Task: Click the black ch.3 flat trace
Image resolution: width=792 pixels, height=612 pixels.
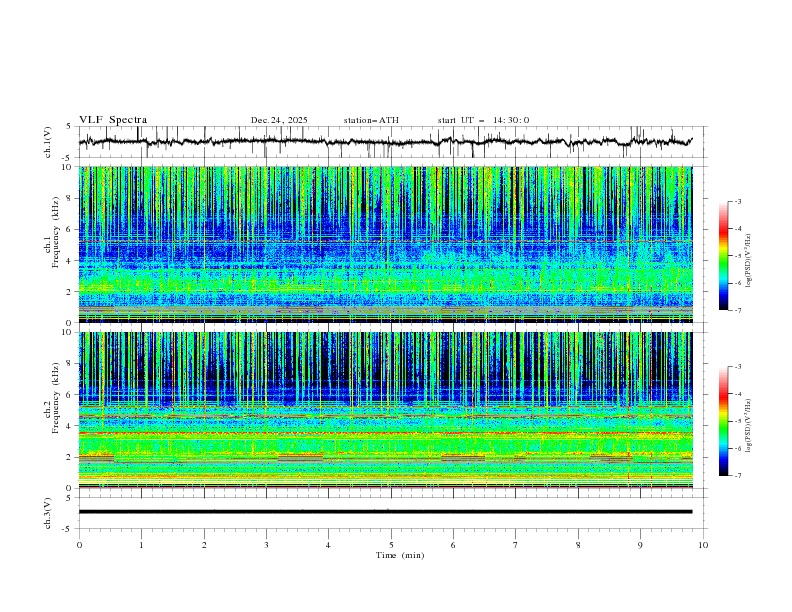Action: tap(385, 512)
